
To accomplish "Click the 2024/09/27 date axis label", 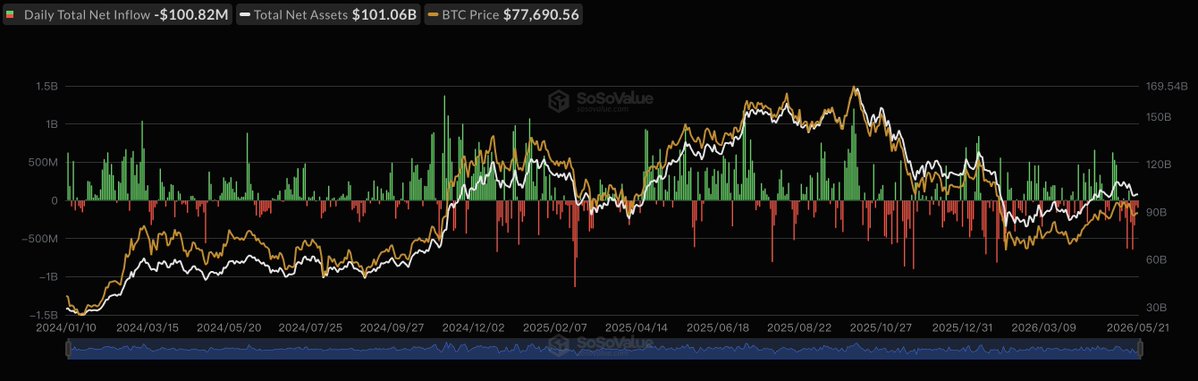I will pyautogui.click(x=392, y=327).
